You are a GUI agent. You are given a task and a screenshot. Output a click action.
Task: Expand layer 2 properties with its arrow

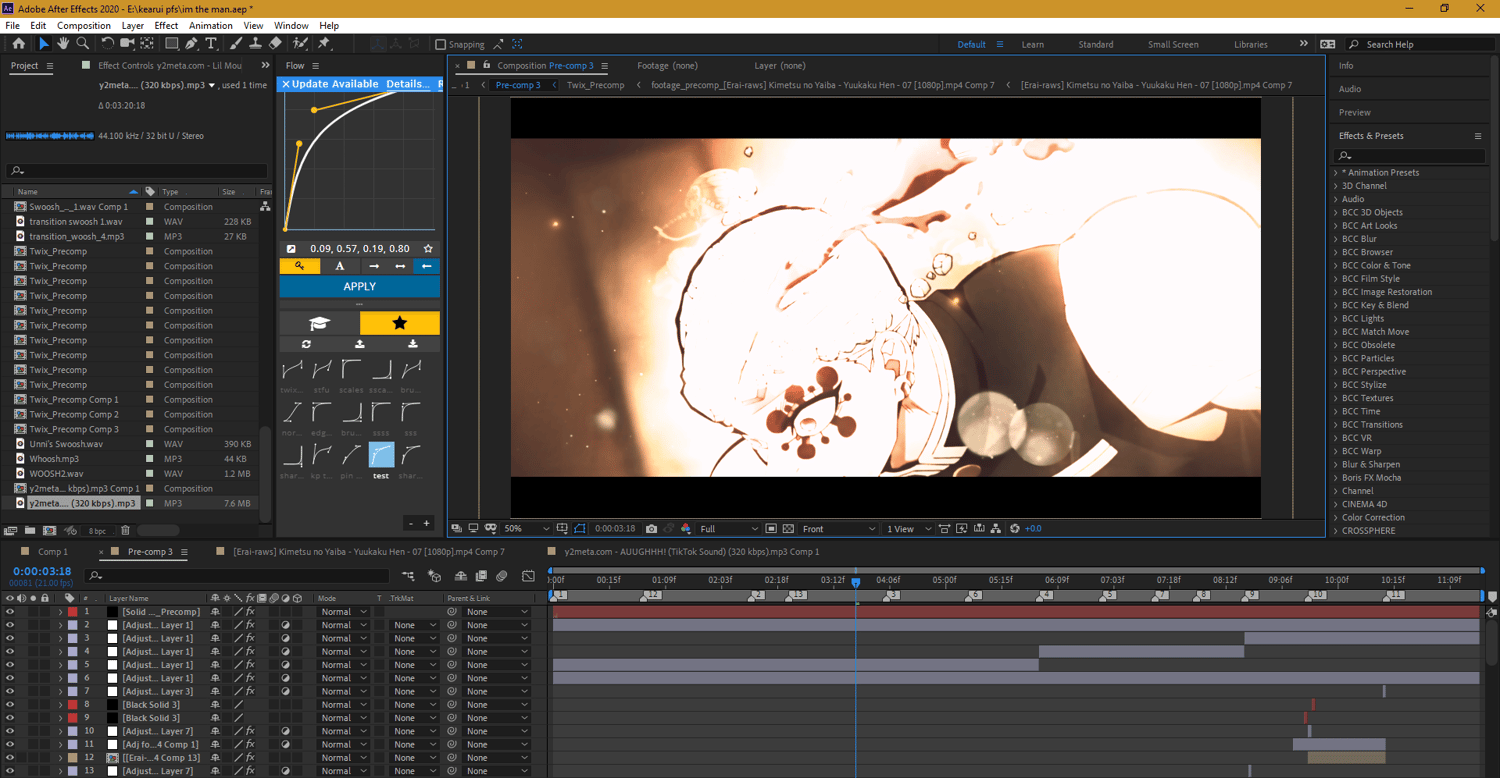click(60, 625)
